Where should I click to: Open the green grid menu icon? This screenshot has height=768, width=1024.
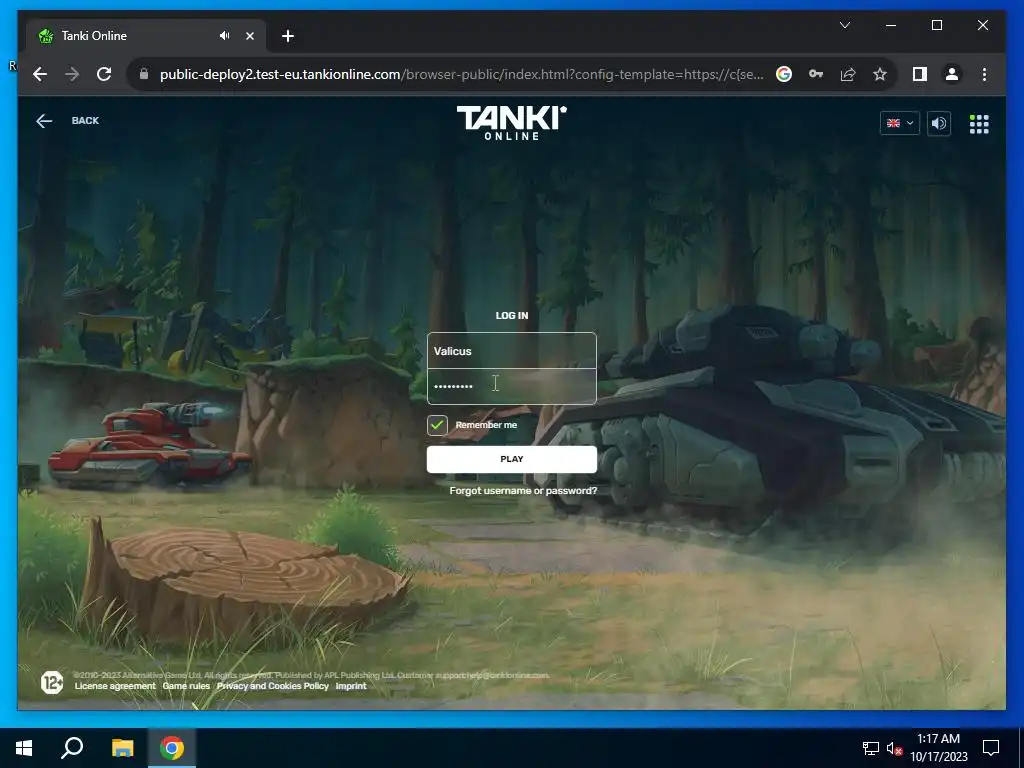click(978, 123)
